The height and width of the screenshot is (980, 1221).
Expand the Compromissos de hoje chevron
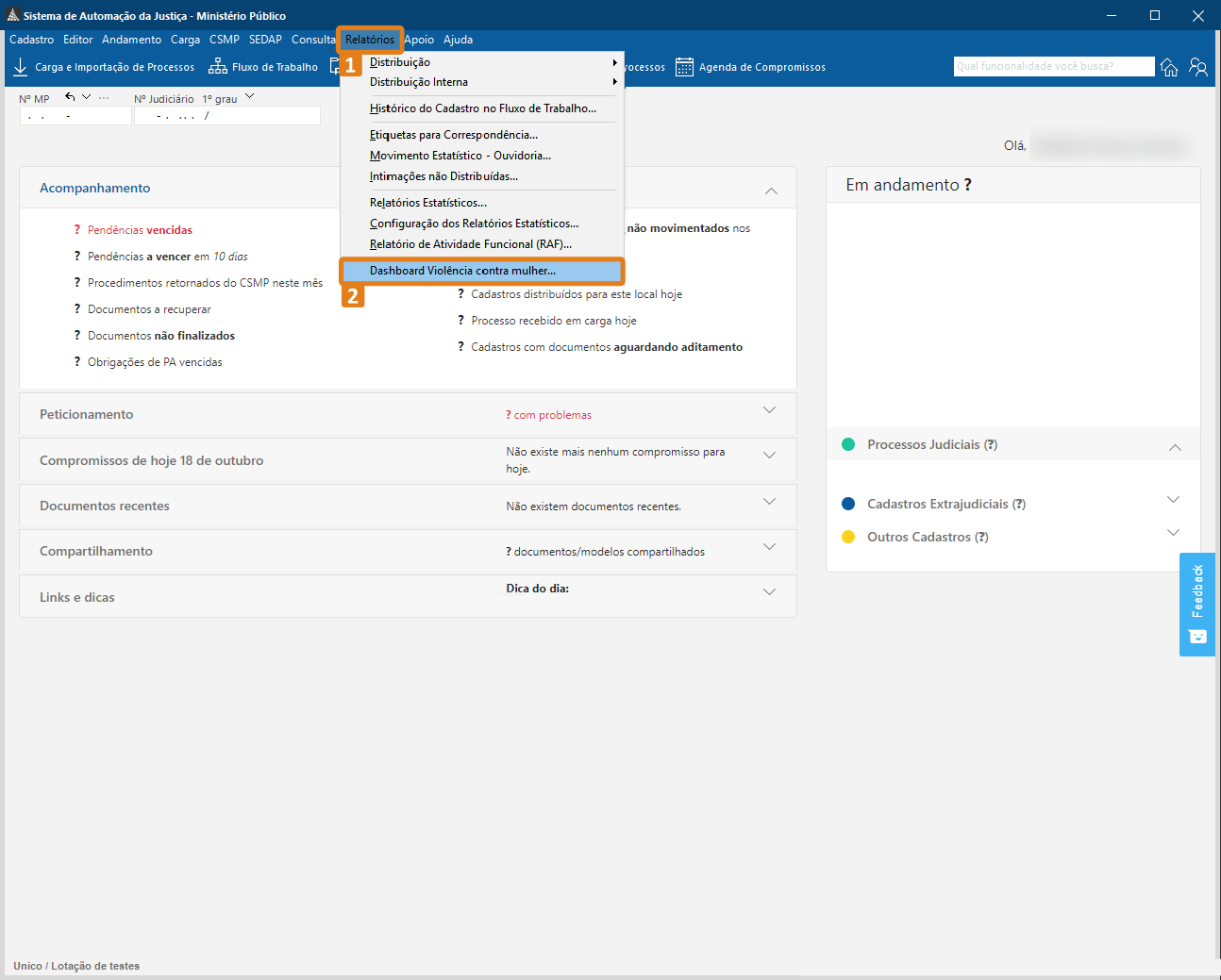coord(769,455)
